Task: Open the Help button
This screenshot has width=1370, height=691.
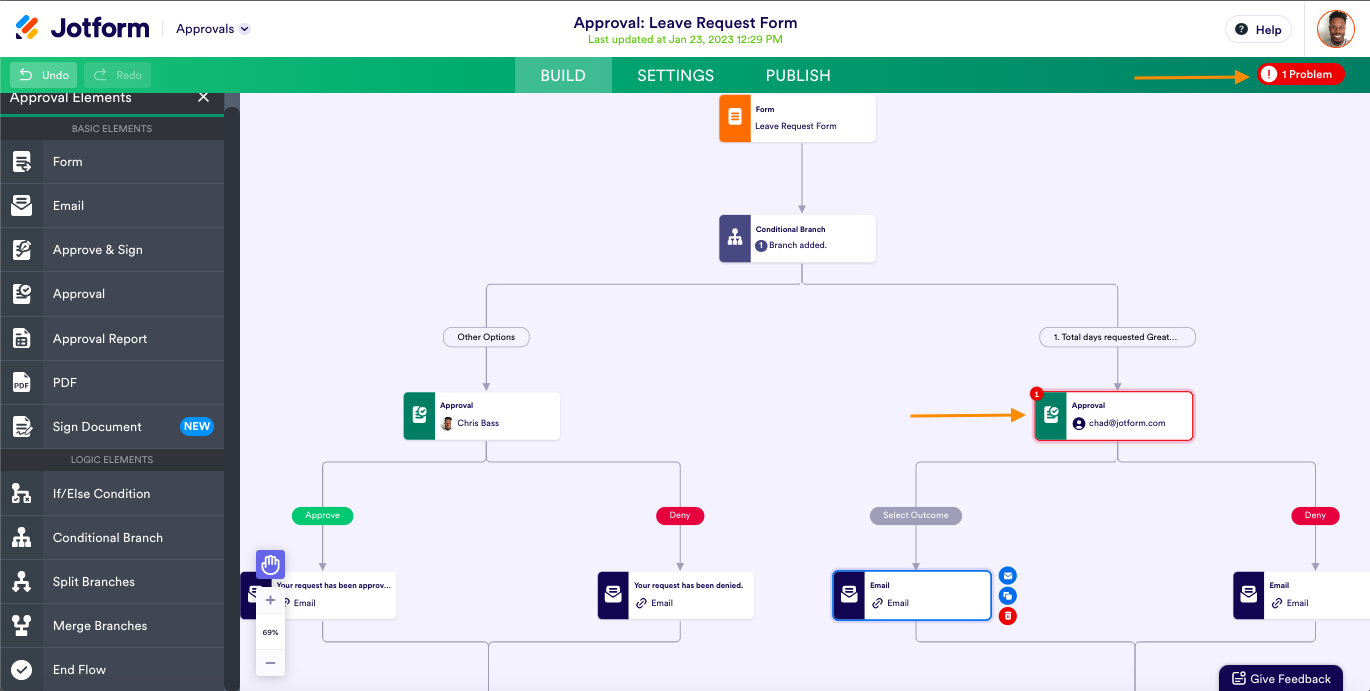Action: point(1258,29)
